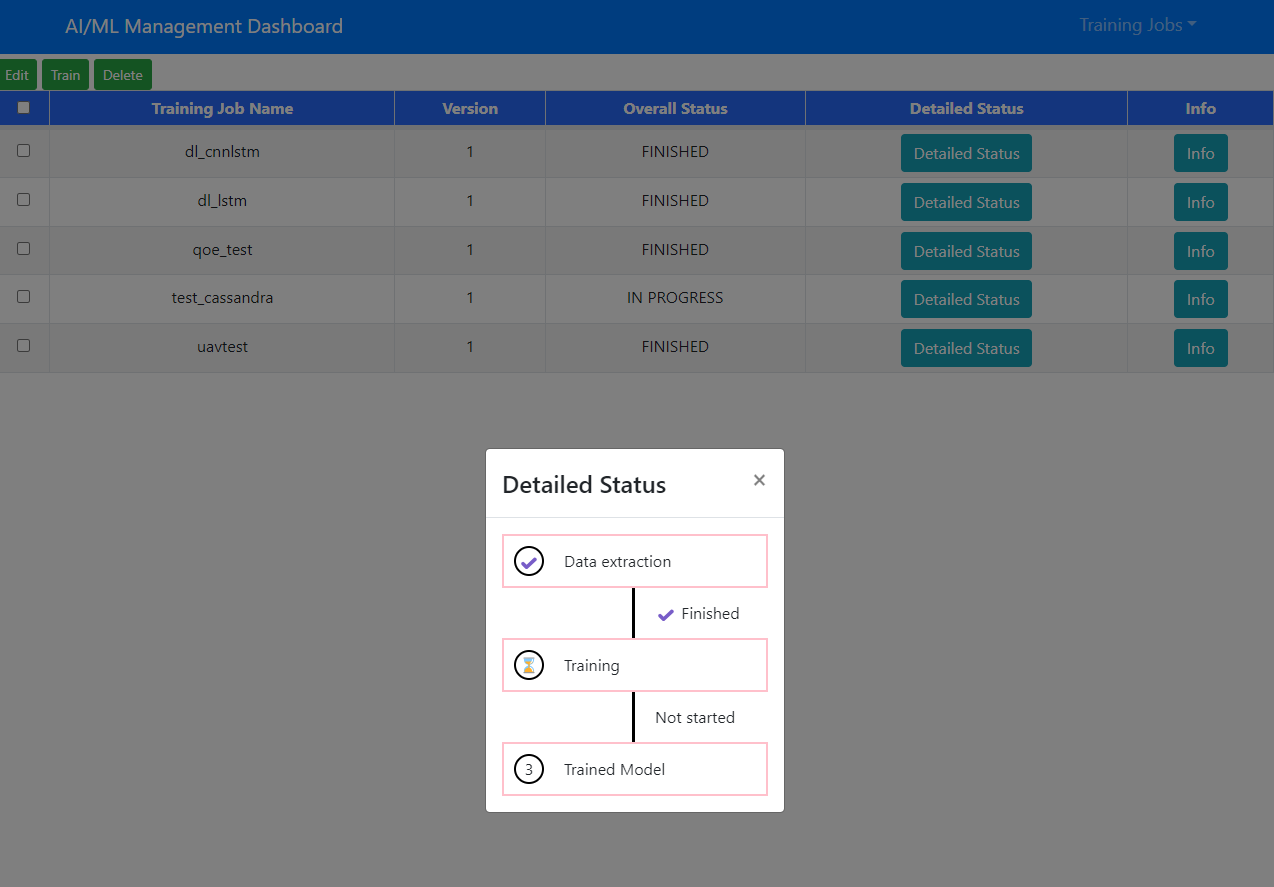Click the Edit button
Viewport: 1274px width, 887px height.
17,75
